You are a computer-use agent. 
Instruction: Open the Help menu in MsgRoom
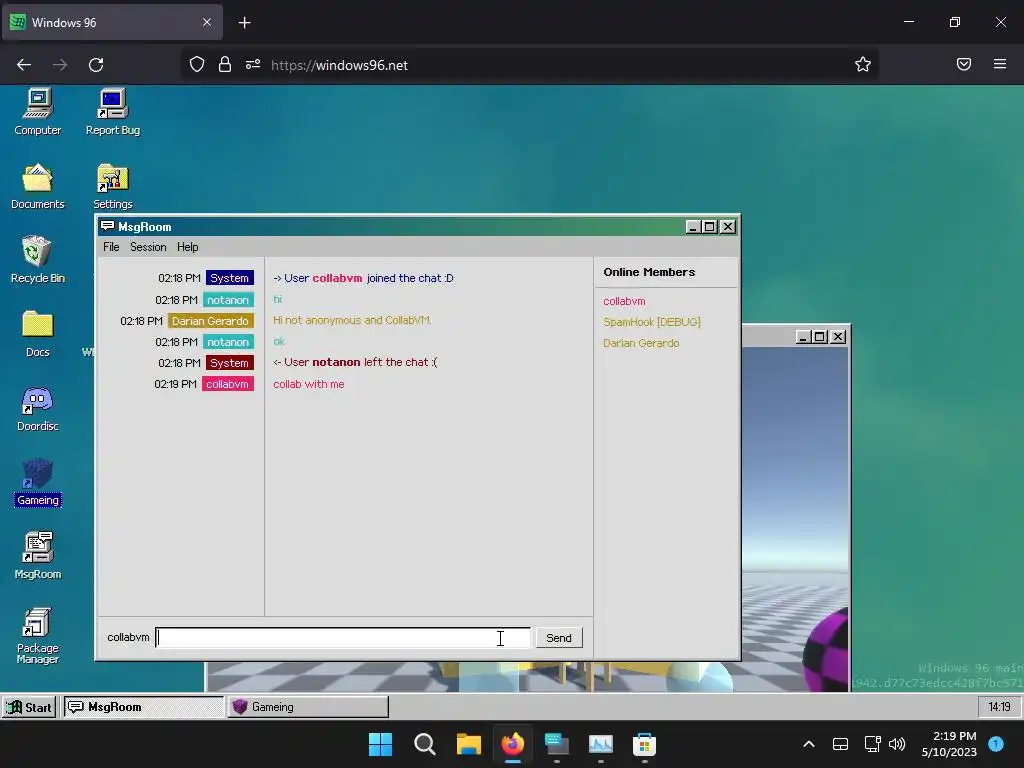187,247
